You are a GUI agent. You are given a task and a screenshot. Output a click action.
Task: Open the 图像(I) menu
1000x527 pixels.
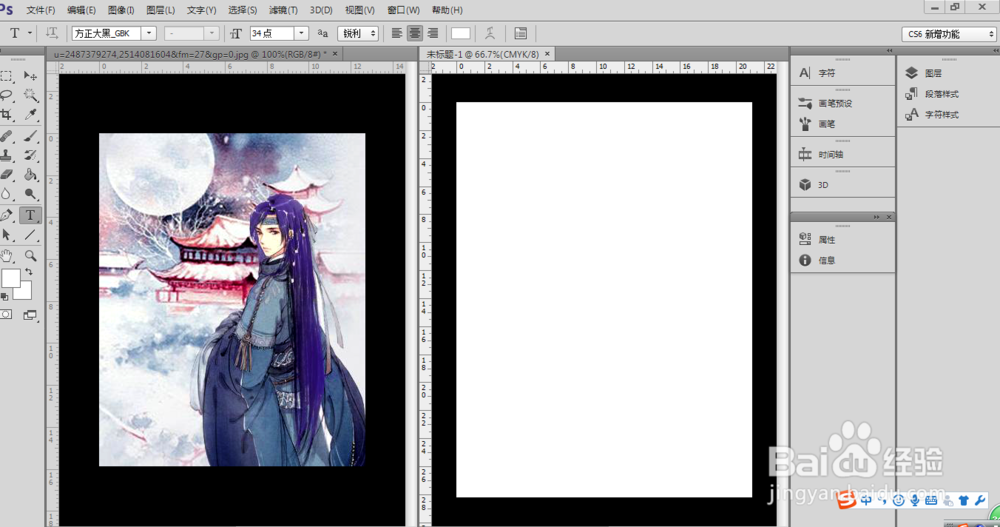coord(121,10)
